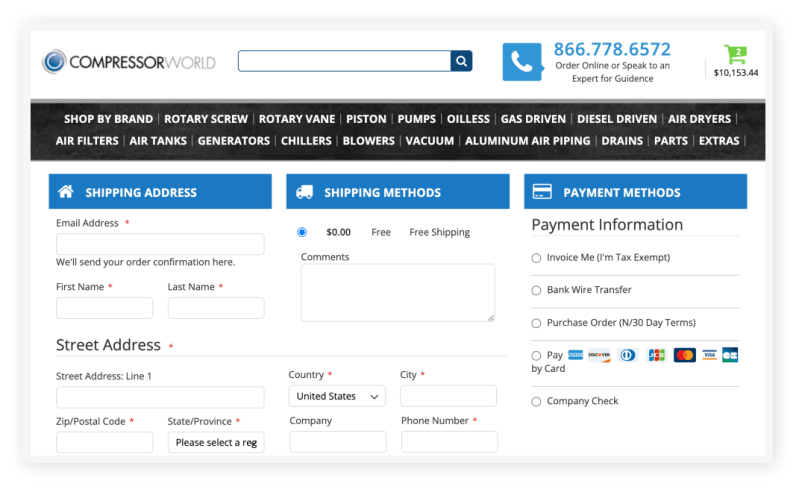Focus the Last Name field
Viewport: 799px width, 489px height.
[216, 308]
